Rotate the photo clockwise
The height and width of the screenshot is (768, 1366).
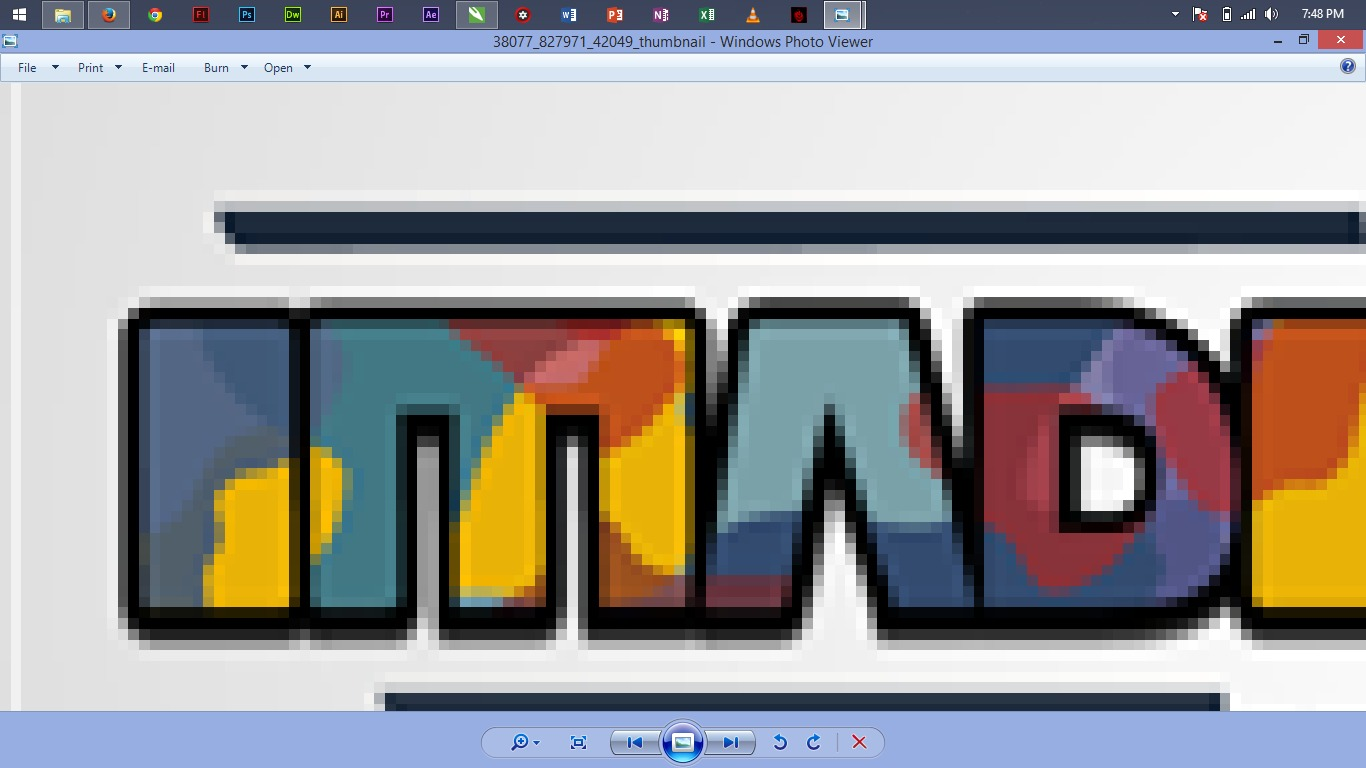pos(813,742)
